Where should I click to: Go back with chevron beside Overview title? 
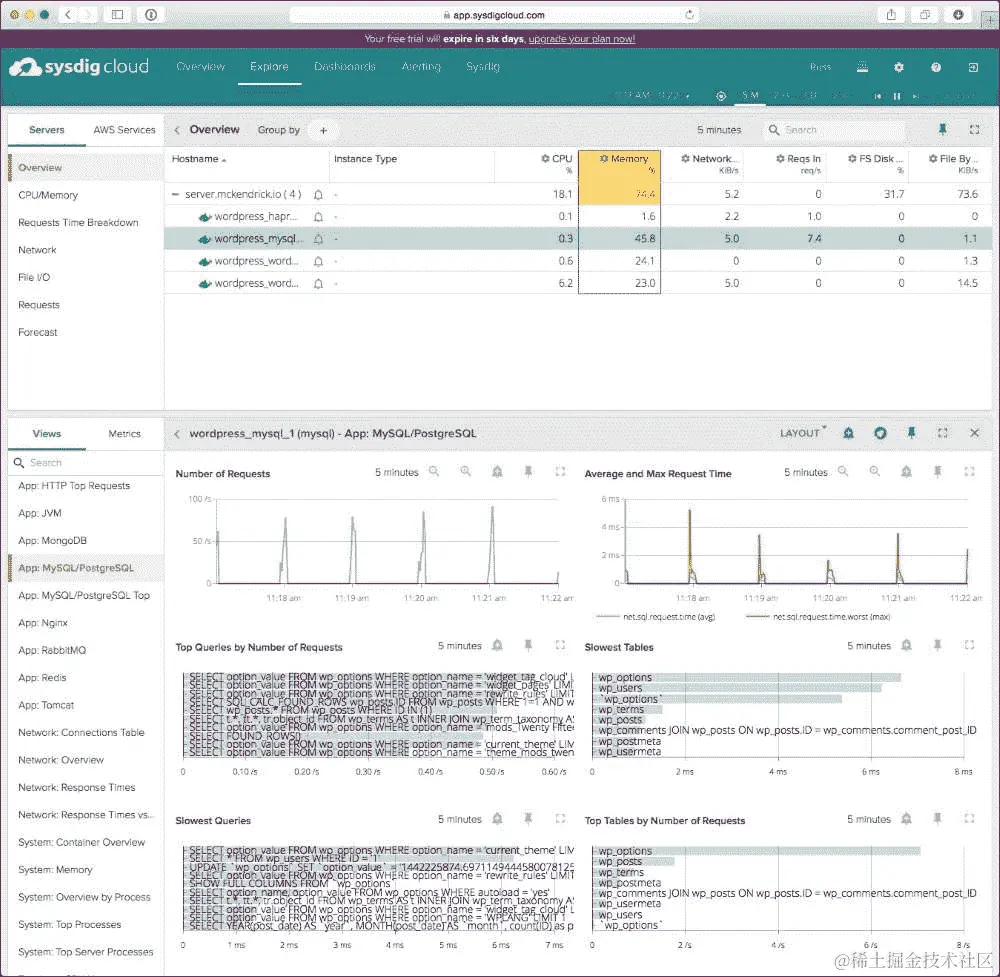coord(177,130)
